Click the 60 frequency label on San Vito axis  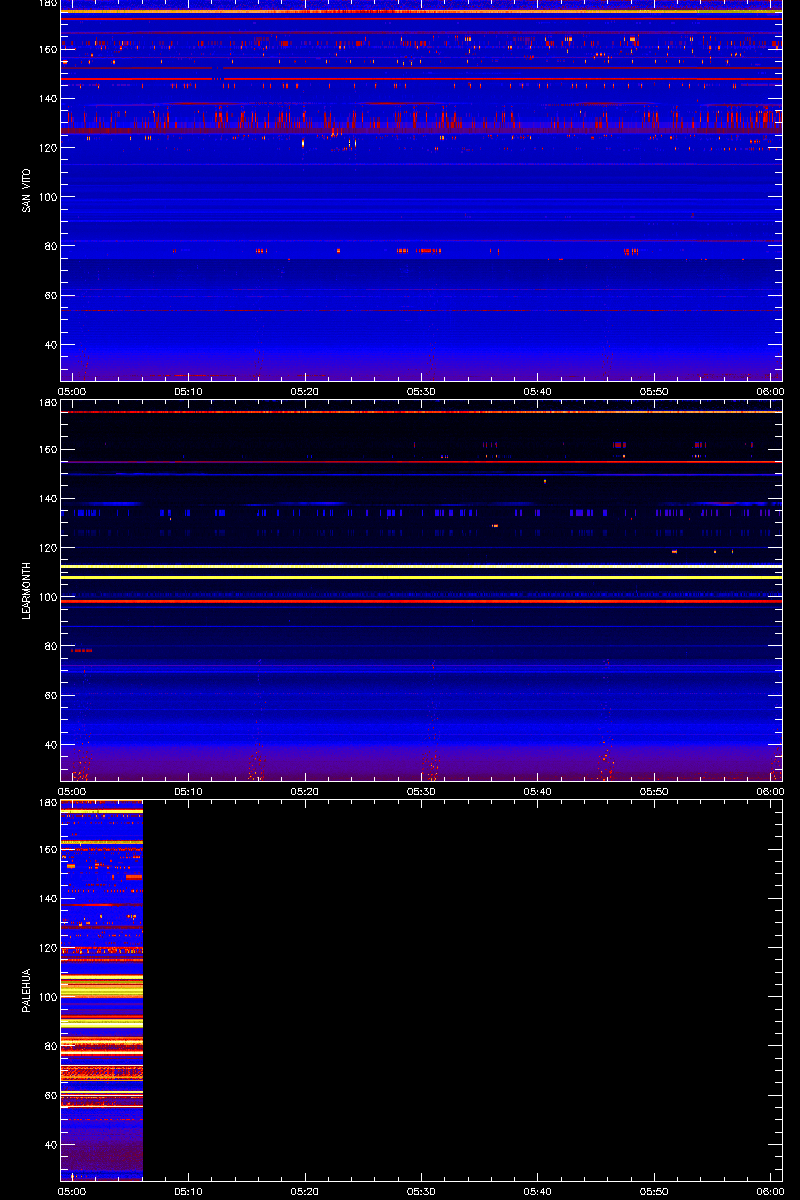[x=51, y=296]
